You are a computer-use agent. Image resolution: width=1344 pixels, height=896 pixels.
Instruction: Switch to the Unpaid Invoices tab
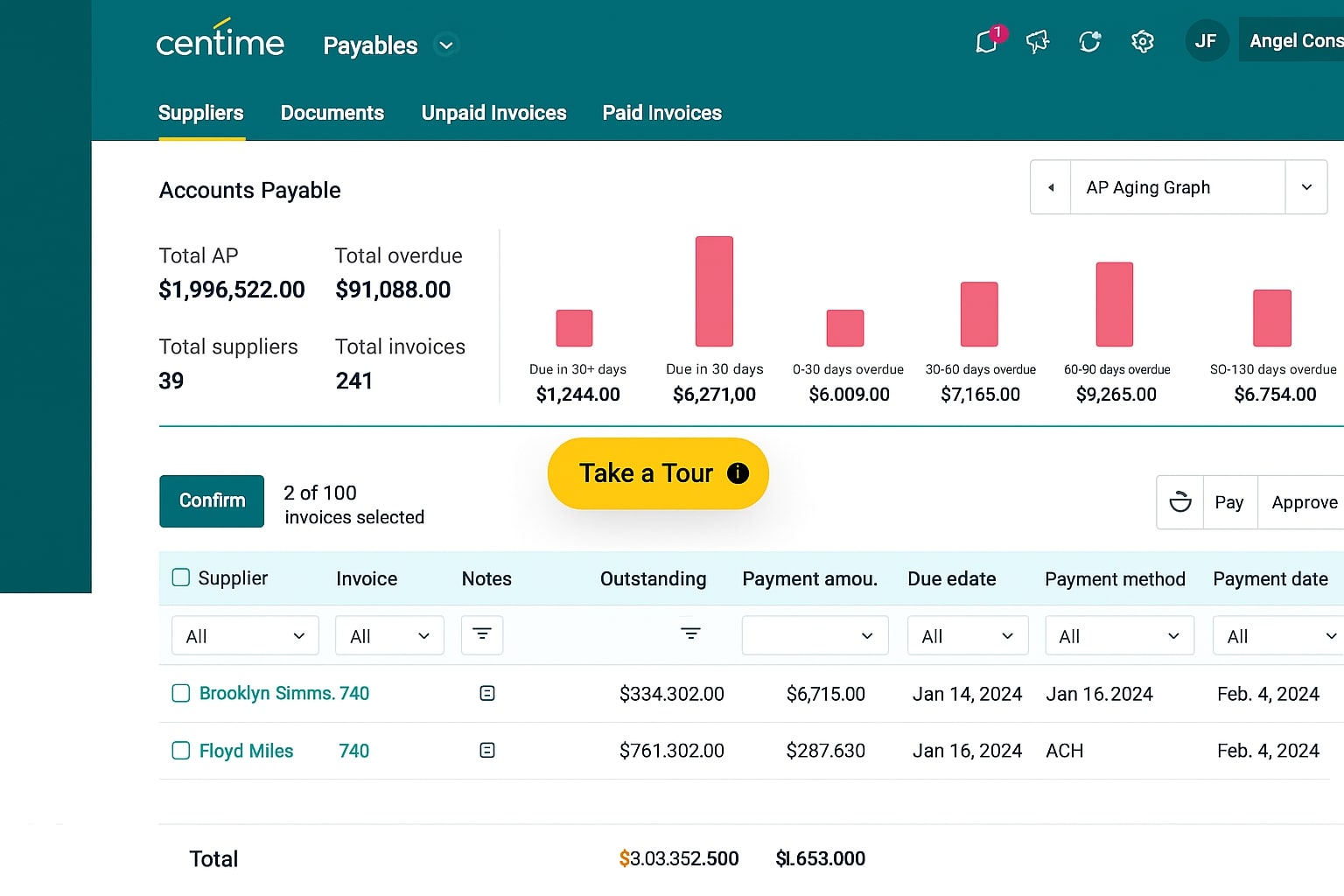pyautogui.click(x=493, y=113)
